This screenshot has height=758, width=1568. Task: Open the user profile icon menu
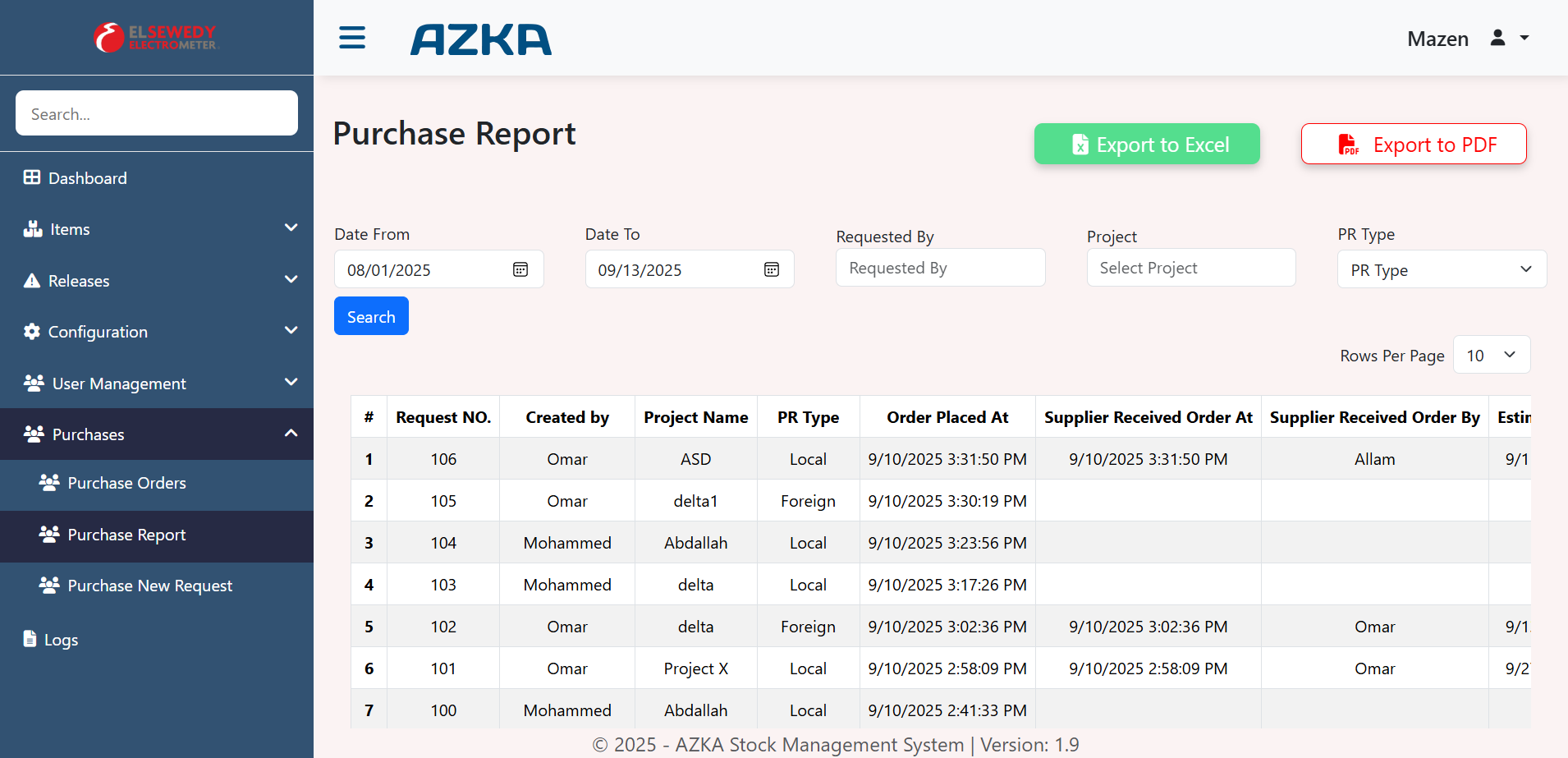point(1509,38)
